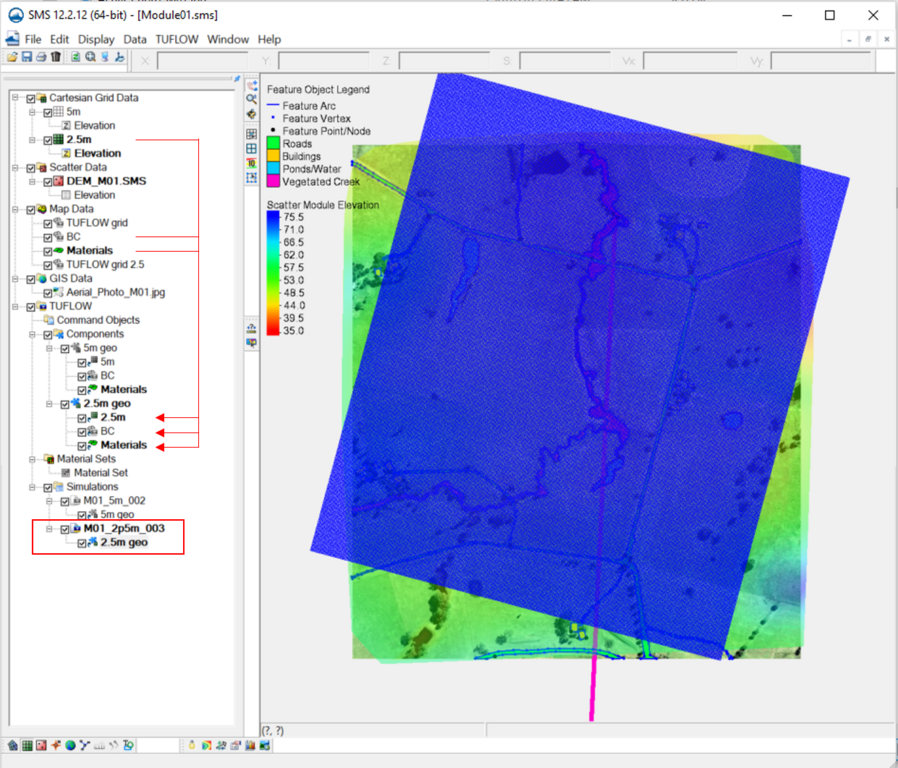Select the Cartesian Grid module icon
Viewport: 898px width, 768px height.
click(x=27, y=745)
